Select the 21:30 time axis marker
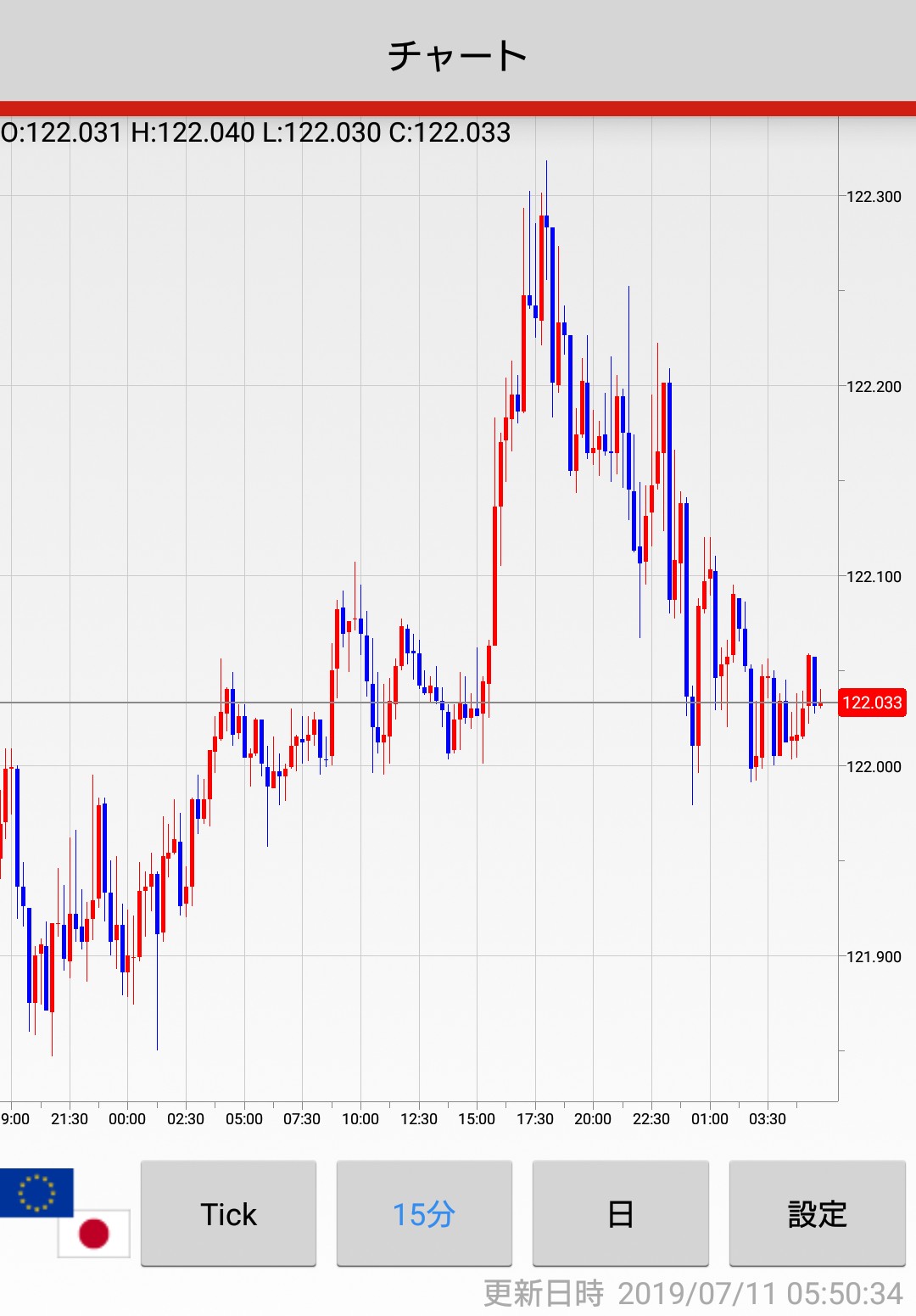The height and width of the screenshot is (1316, 916). pos(70,1119)
